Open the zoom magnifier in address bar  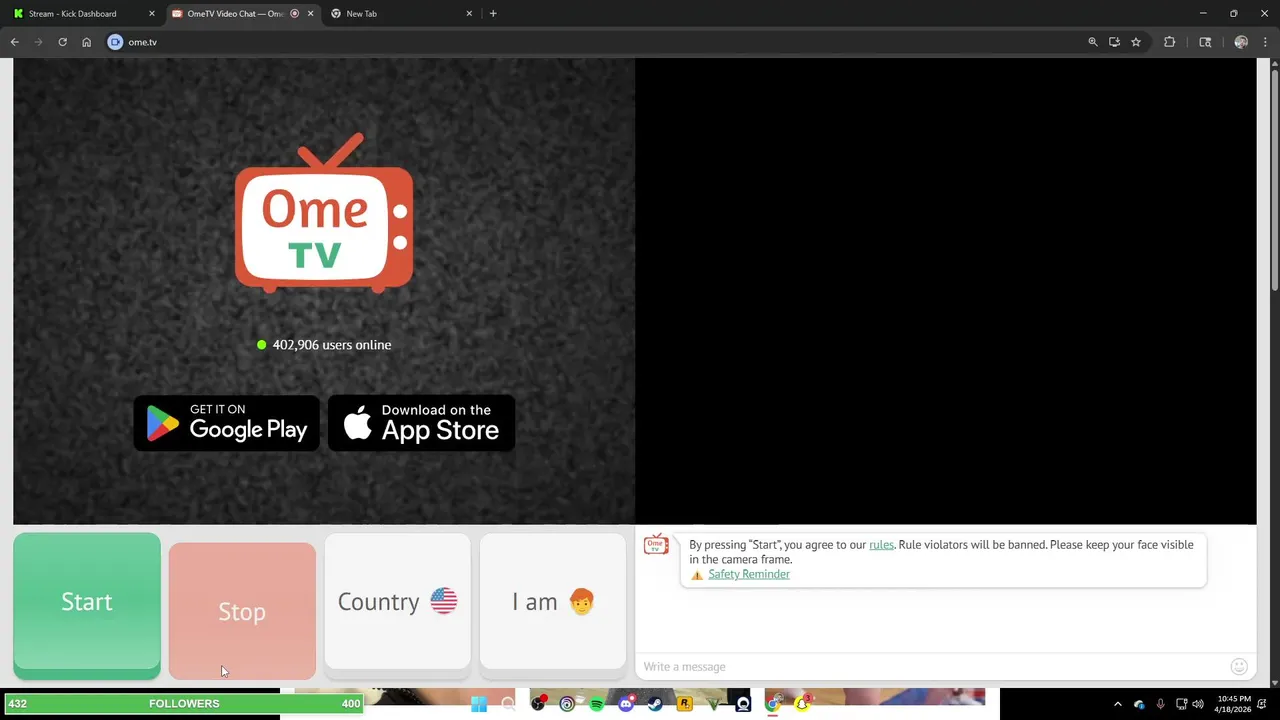tap(1093, 42)
